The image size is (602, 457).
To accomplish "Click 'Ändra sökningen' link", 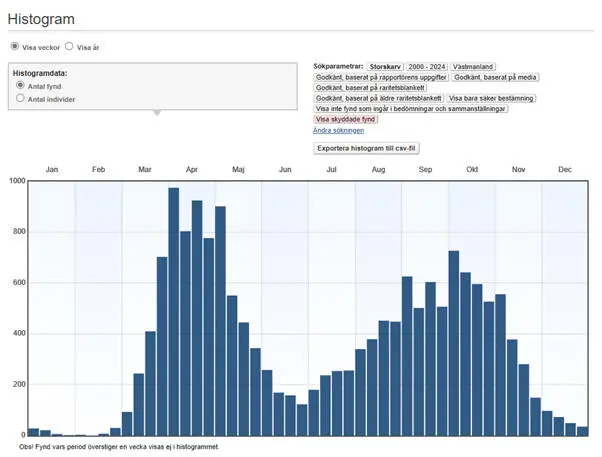I will (338, 130).
